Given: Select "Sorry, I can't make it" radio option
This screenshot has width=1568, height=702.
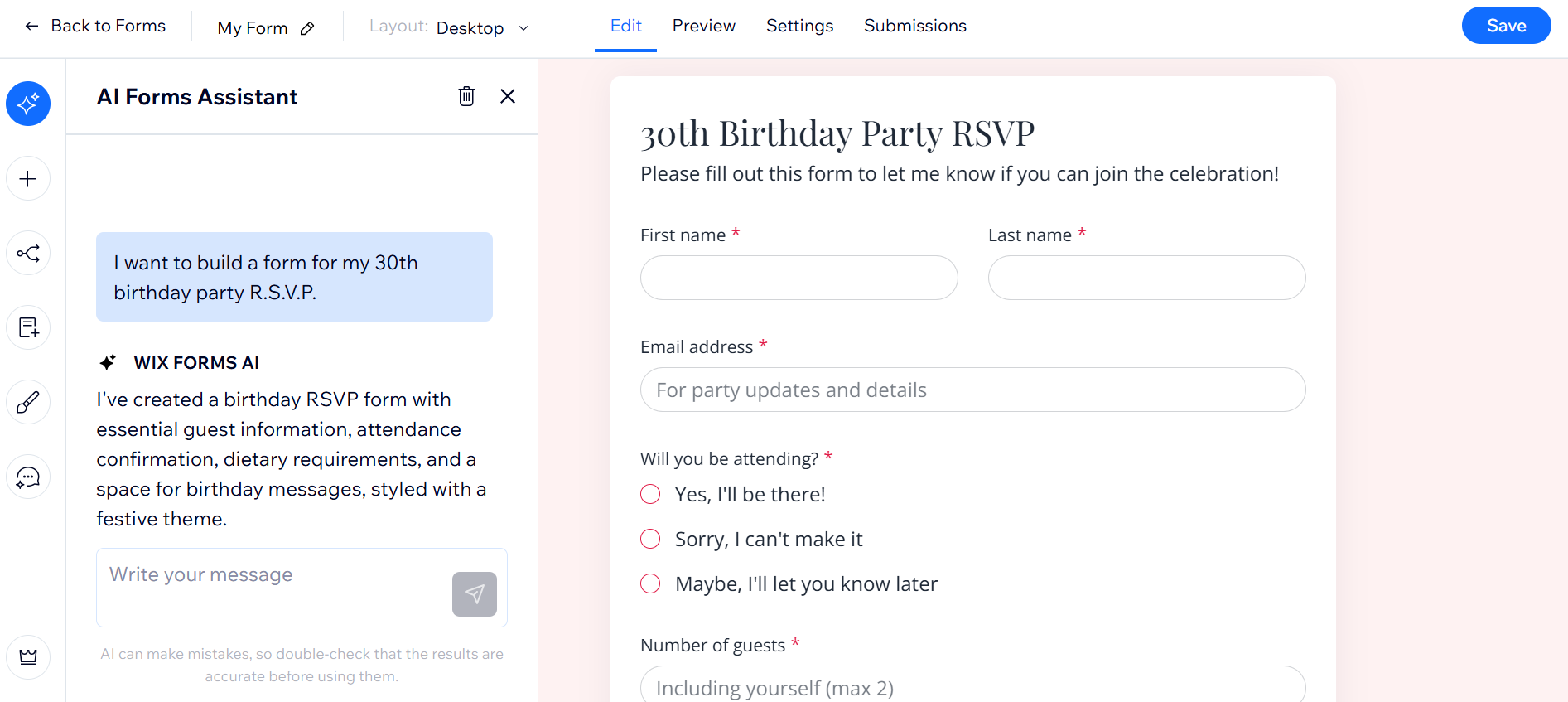Looking at the screenshot, I should (650, 540).
